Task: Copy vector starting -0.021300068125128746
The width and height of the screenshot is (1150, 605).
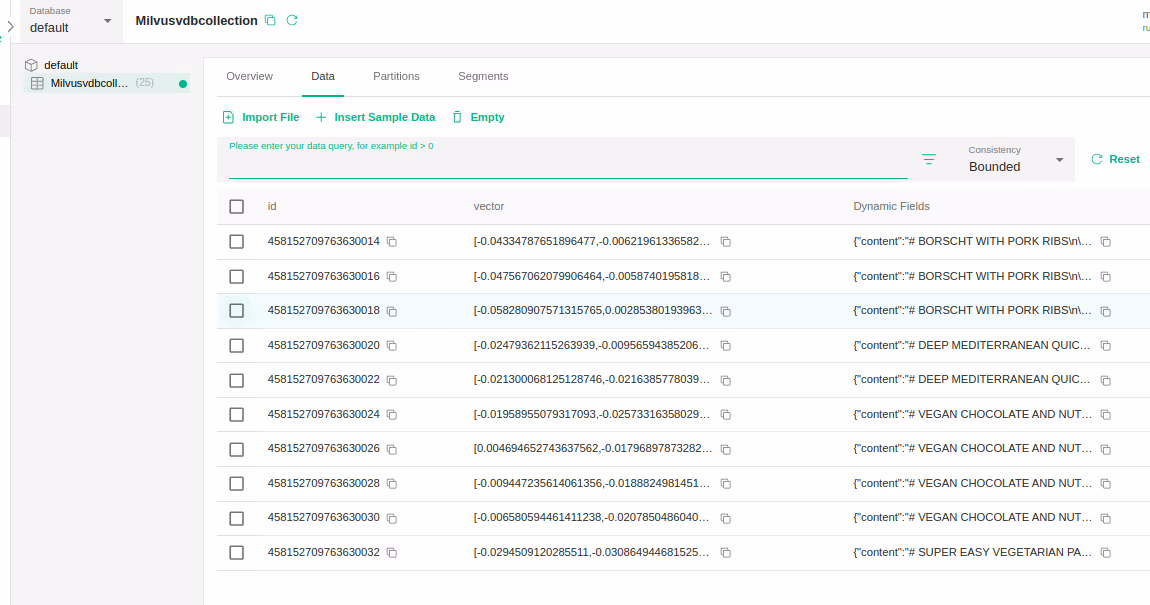Action: coord(725,381)
